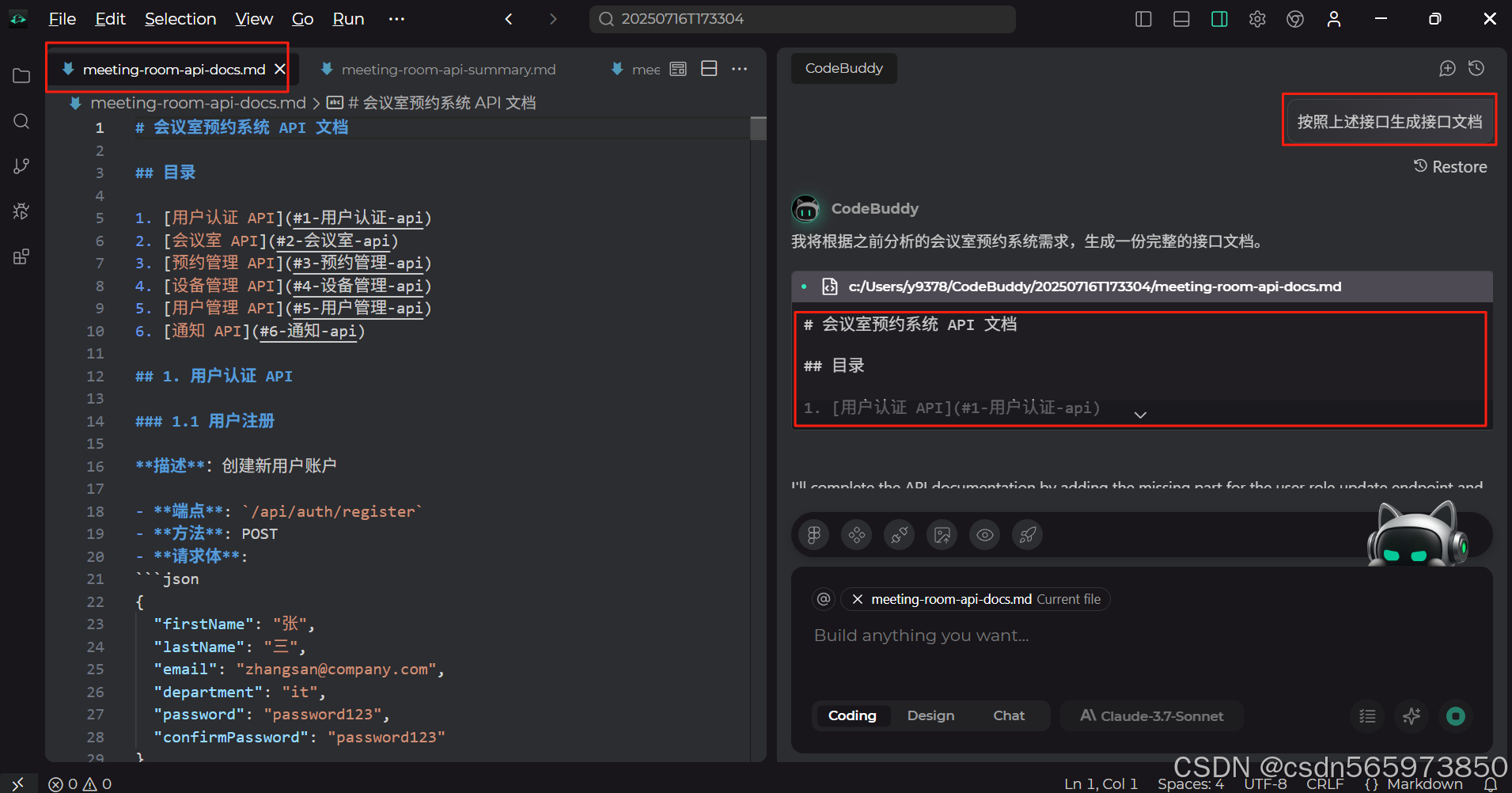Select the CodeBuddy panel tab
The image size is (1512, 793).
[x=843, y=69]
